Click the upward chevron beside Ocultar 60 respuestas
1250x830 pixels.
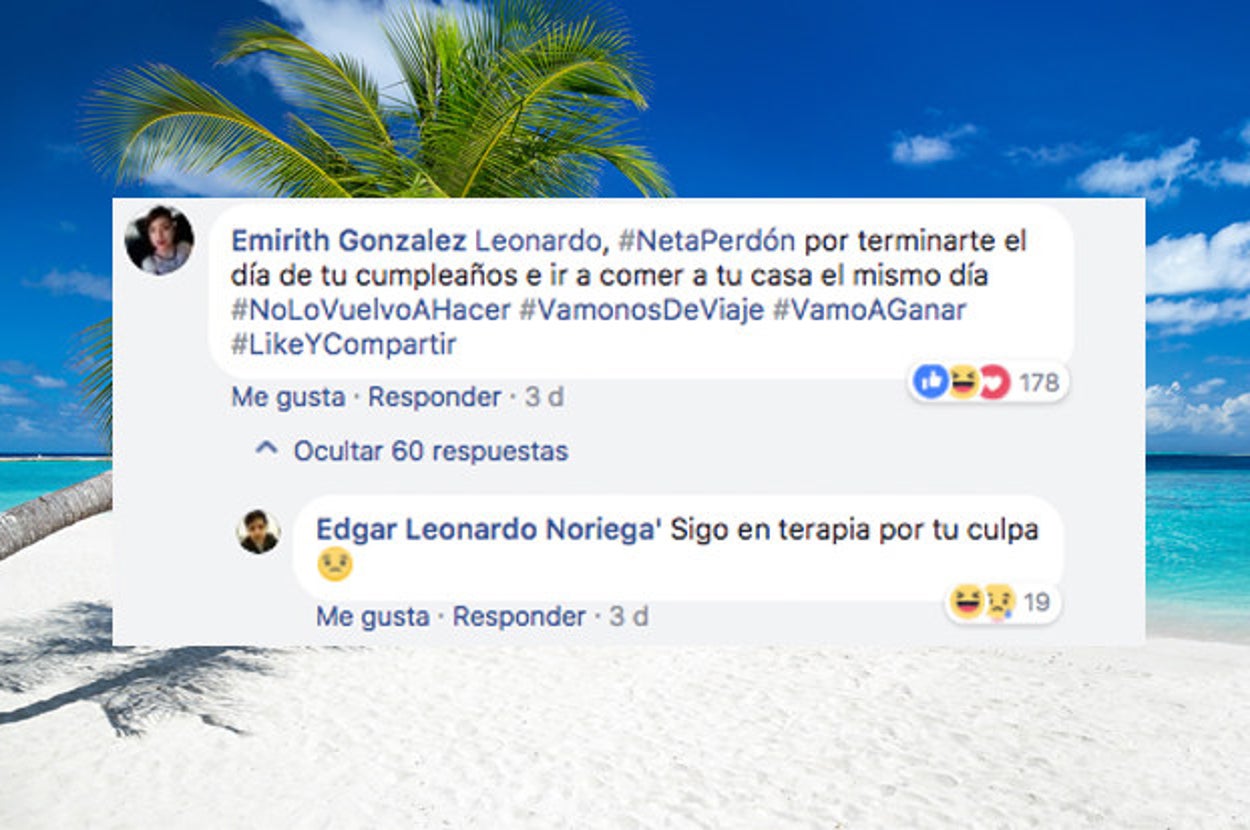click(x=266, y=450)
